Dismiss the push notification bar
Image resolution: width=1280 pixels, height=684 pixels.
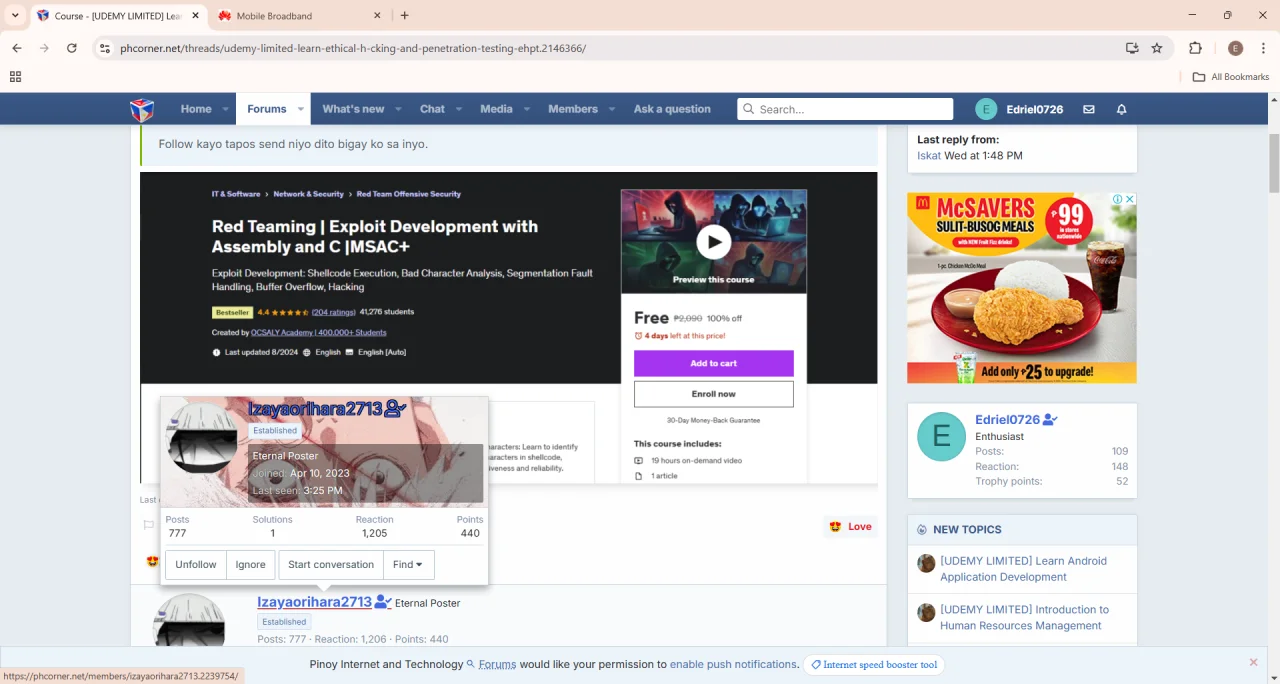click(1253, 663)
